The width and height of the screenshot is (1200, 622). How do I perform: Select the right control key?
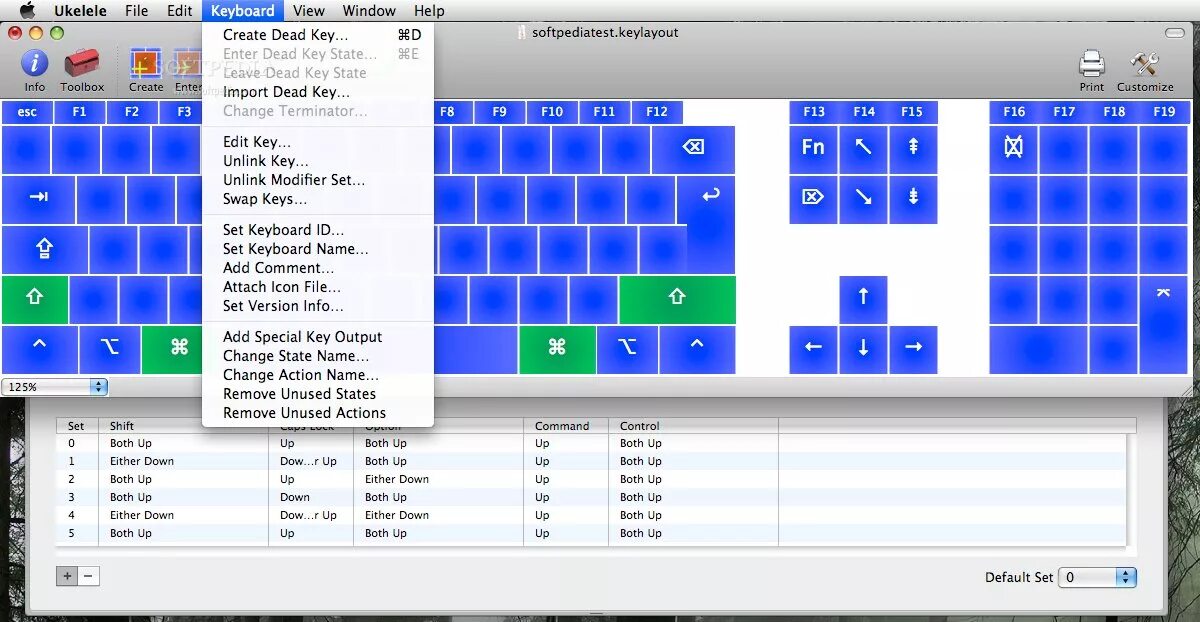(697, 349)
